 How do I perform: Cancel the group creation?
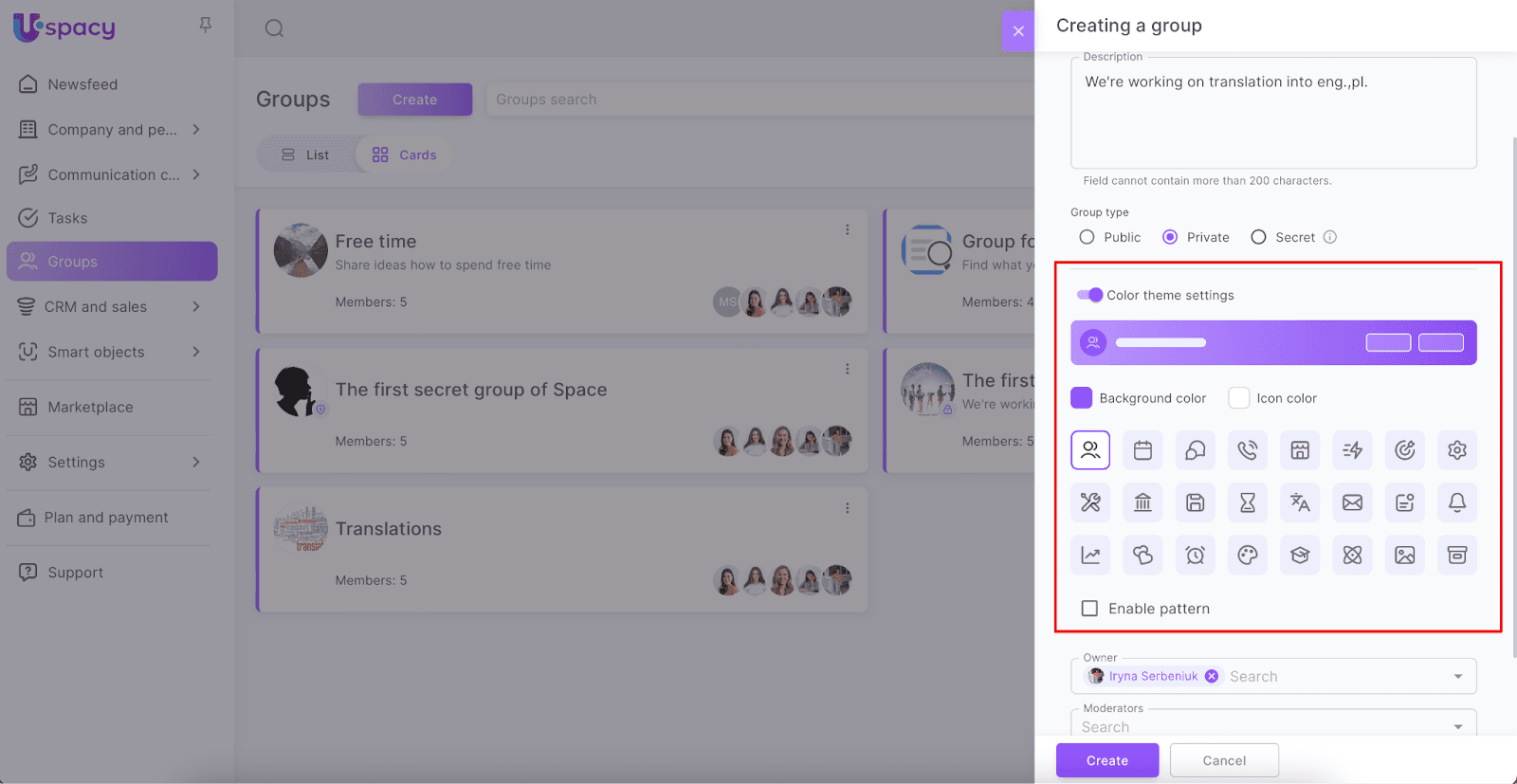point(1224,760)
